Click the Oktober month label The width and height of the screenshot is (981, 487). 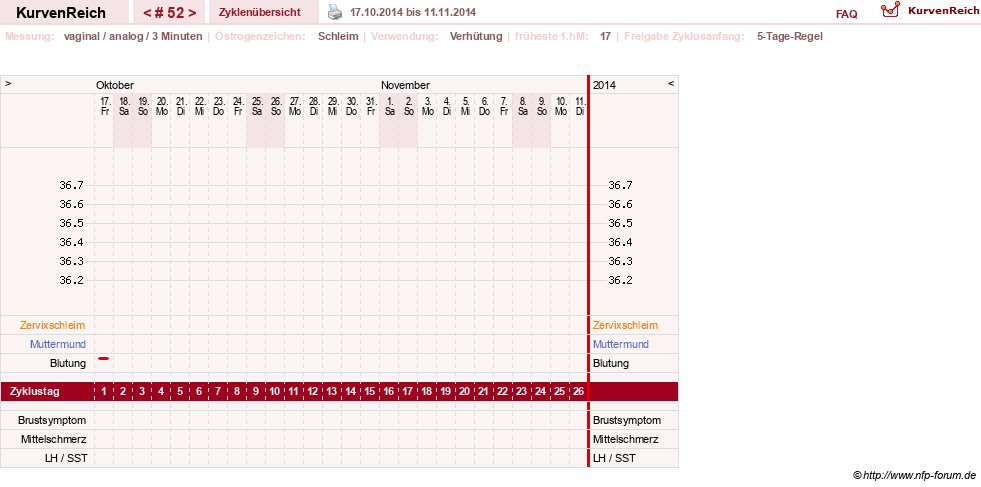point(114,85)
